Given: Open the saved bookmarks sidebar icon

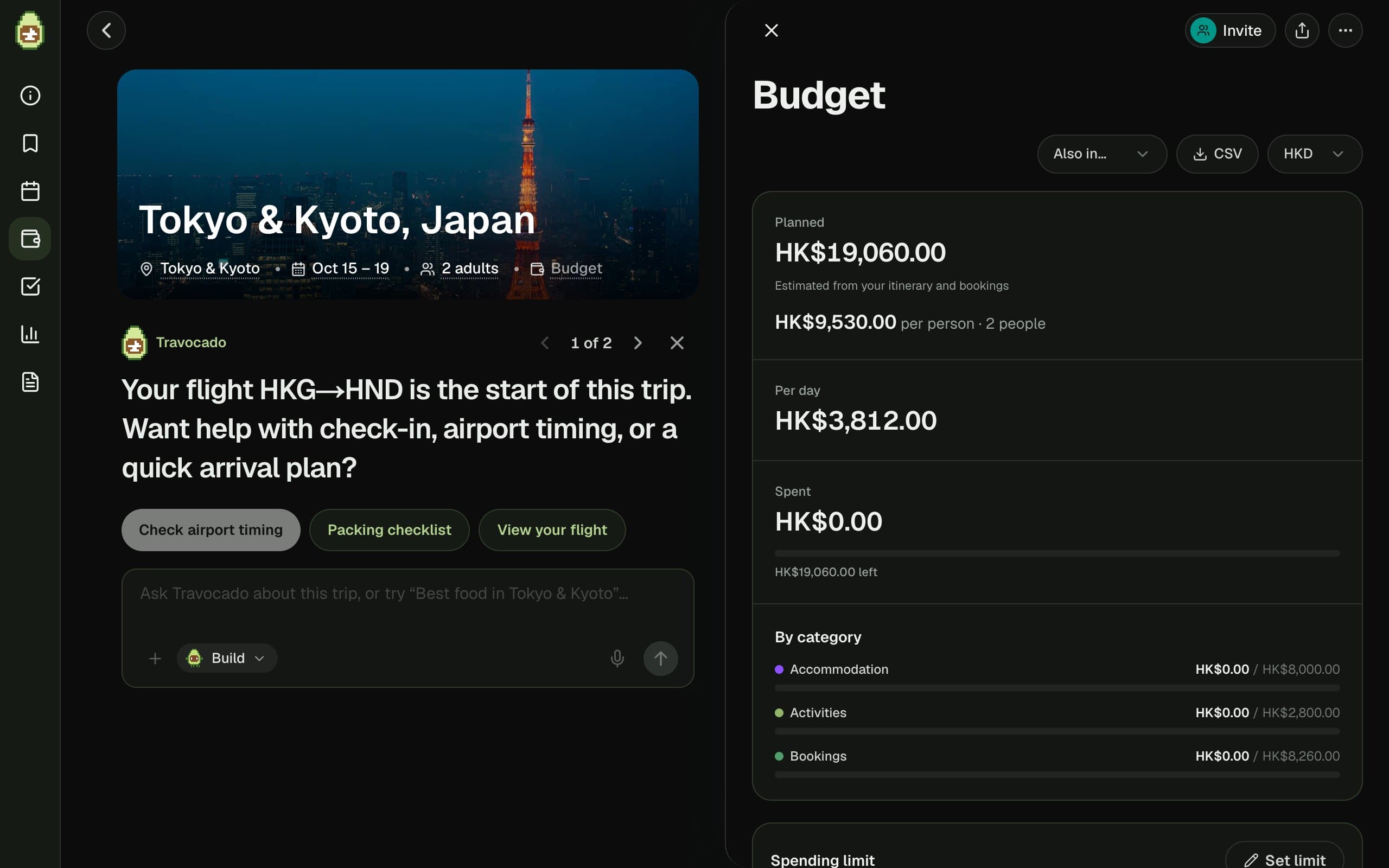Looking at the screenshot, I should coord(30,143).
